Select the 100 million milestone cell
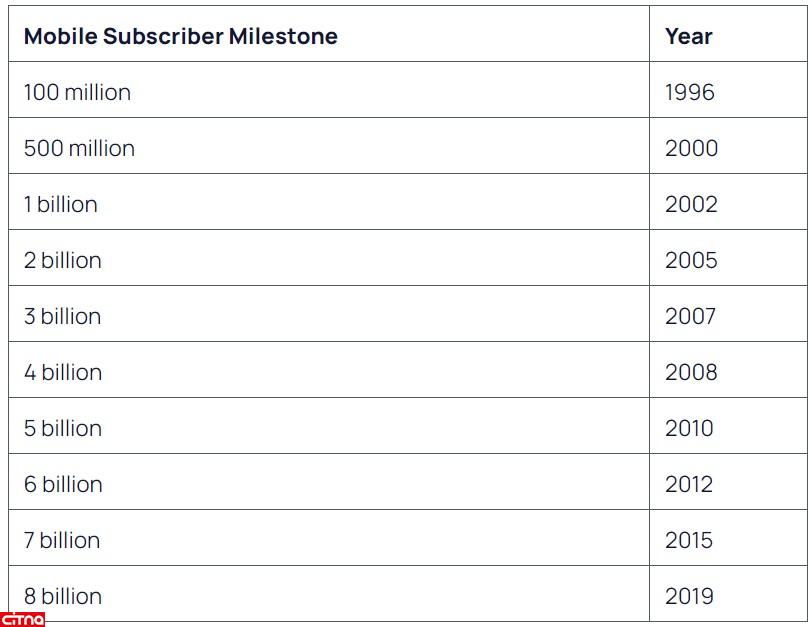This screenshot has width=812, height=627. (78, 93)
